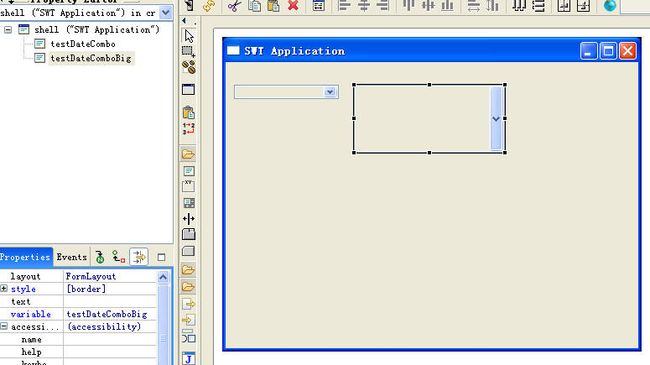Click the help property row
Image resolution: width=650 pixels, height=365 pixels.
[79, 352]
